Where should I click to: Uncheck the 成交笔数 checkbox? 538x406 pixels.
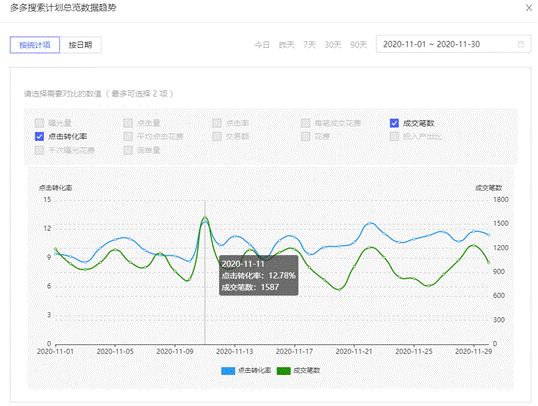point(394,123)
